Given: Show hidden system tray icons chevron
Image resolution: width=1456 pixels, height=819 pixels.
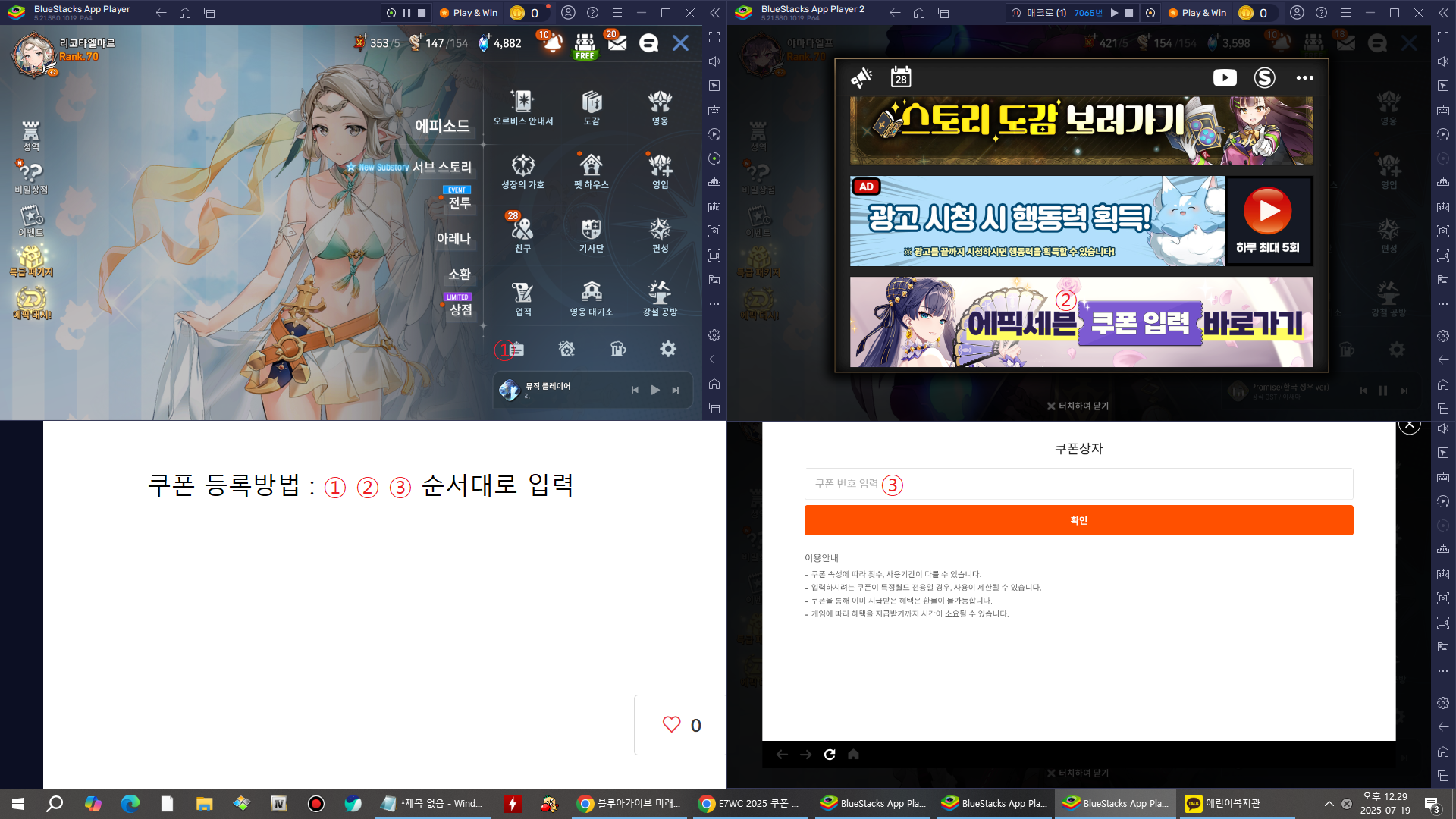Looking at the screenshot, I should (x=1329, y=804).
